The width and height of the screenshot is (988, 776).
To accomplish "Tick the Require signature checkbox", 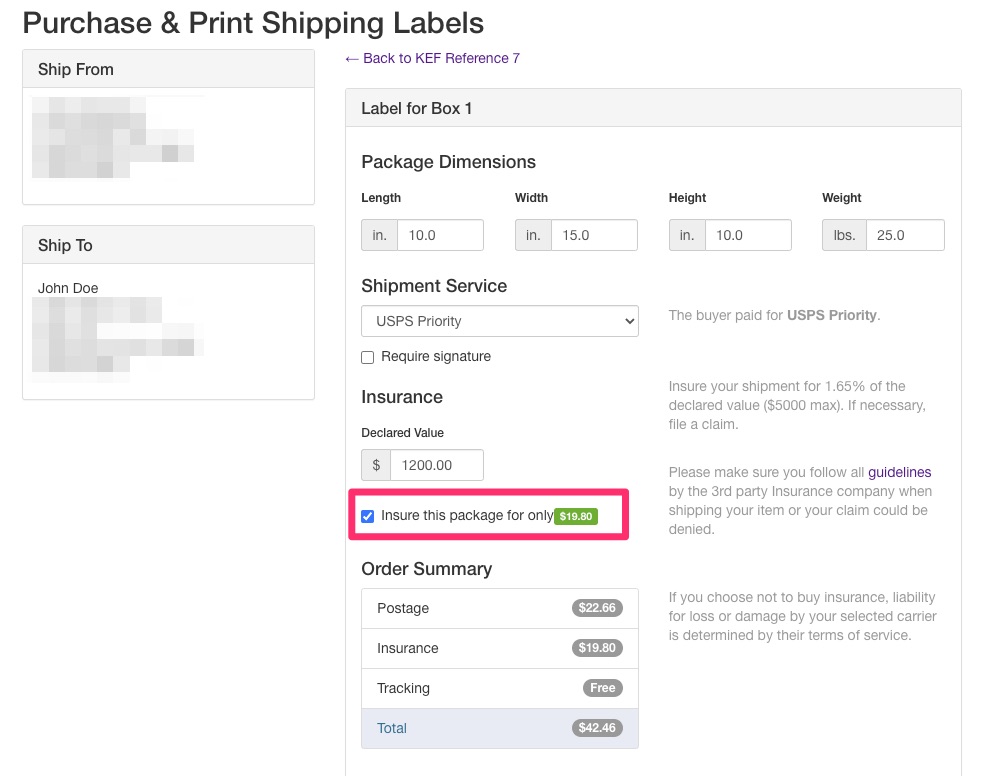I will tap(367, 357).
